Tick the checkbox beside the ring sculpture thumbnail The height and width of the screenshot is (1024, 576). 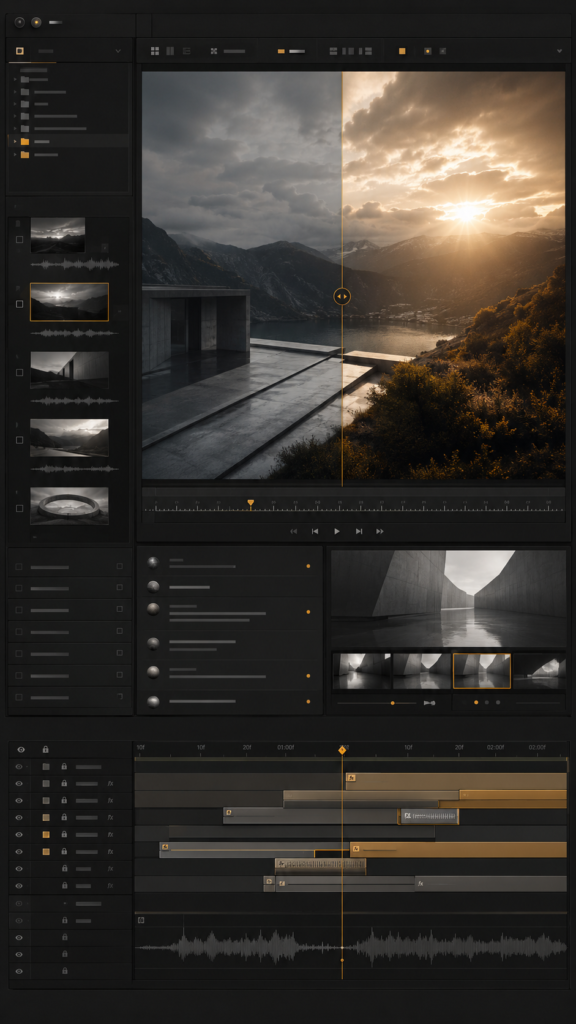[x=19, y=508]
